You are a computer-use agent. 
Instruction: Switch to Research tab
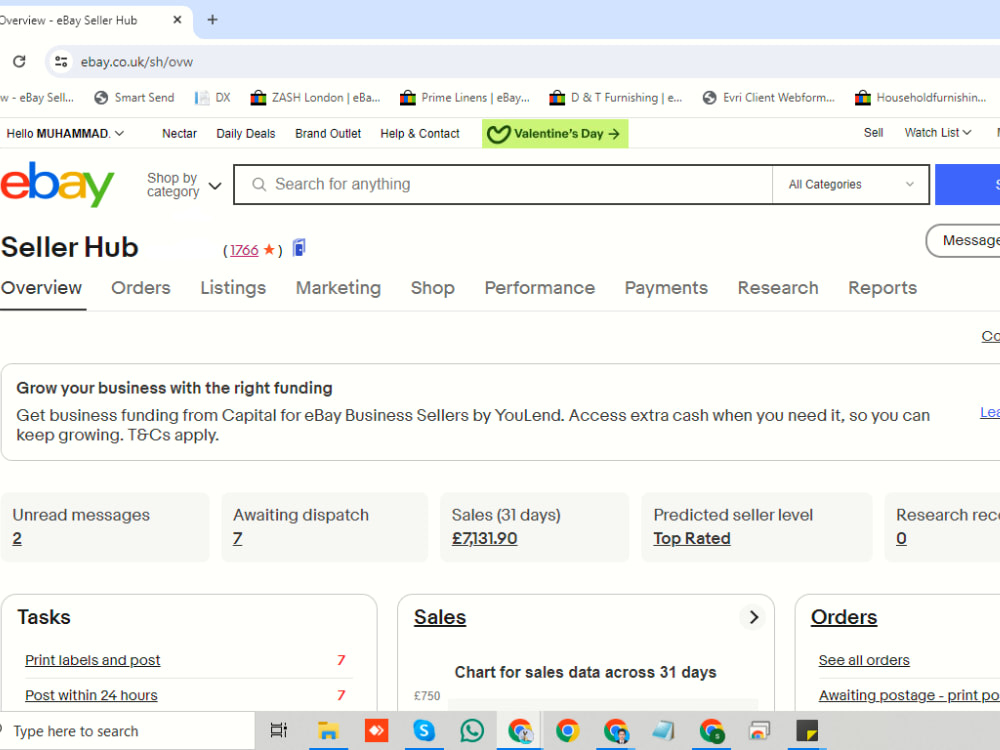point(777,288)
